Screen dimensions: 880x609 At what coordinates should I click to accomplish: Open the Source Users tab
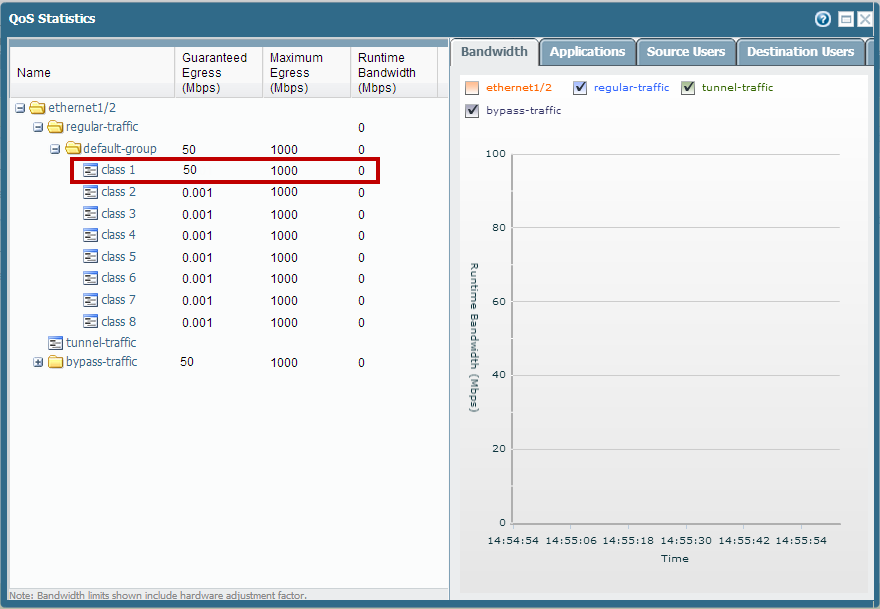coord(686,52)
